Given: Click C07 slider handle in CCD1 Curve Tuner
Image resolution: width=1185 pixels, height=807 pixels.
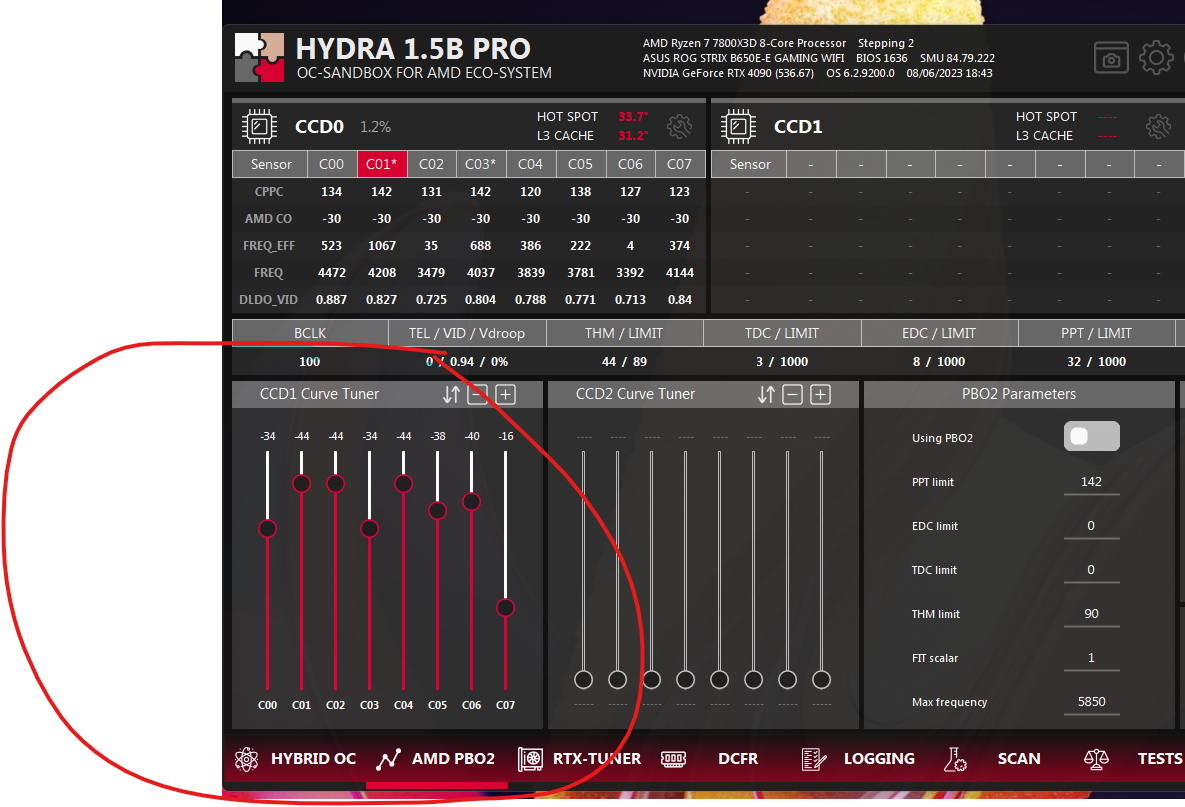Looking at the screenshot, I should coord(506,608).
